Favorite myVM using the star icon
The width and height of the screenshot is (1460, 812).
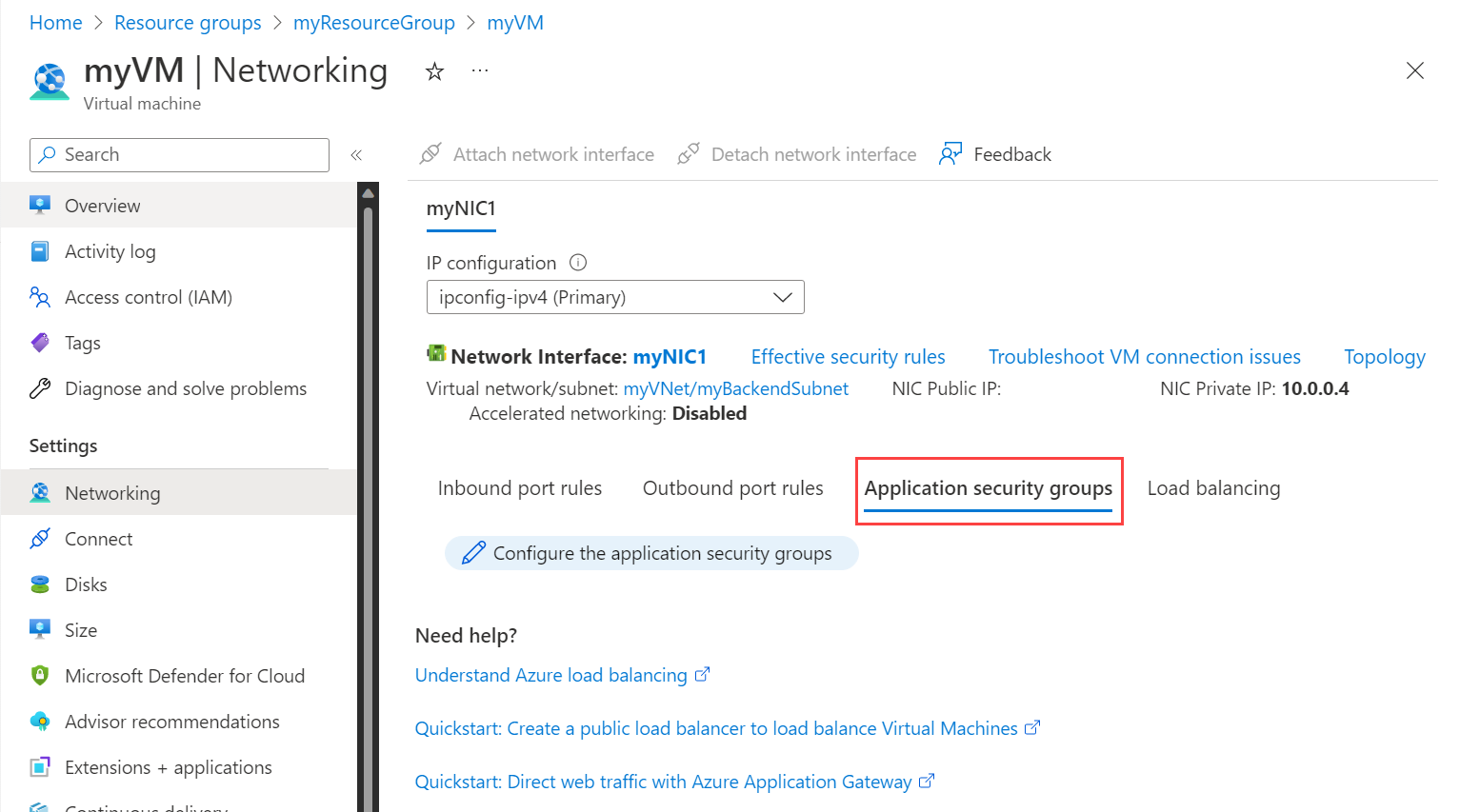point(434,70)
